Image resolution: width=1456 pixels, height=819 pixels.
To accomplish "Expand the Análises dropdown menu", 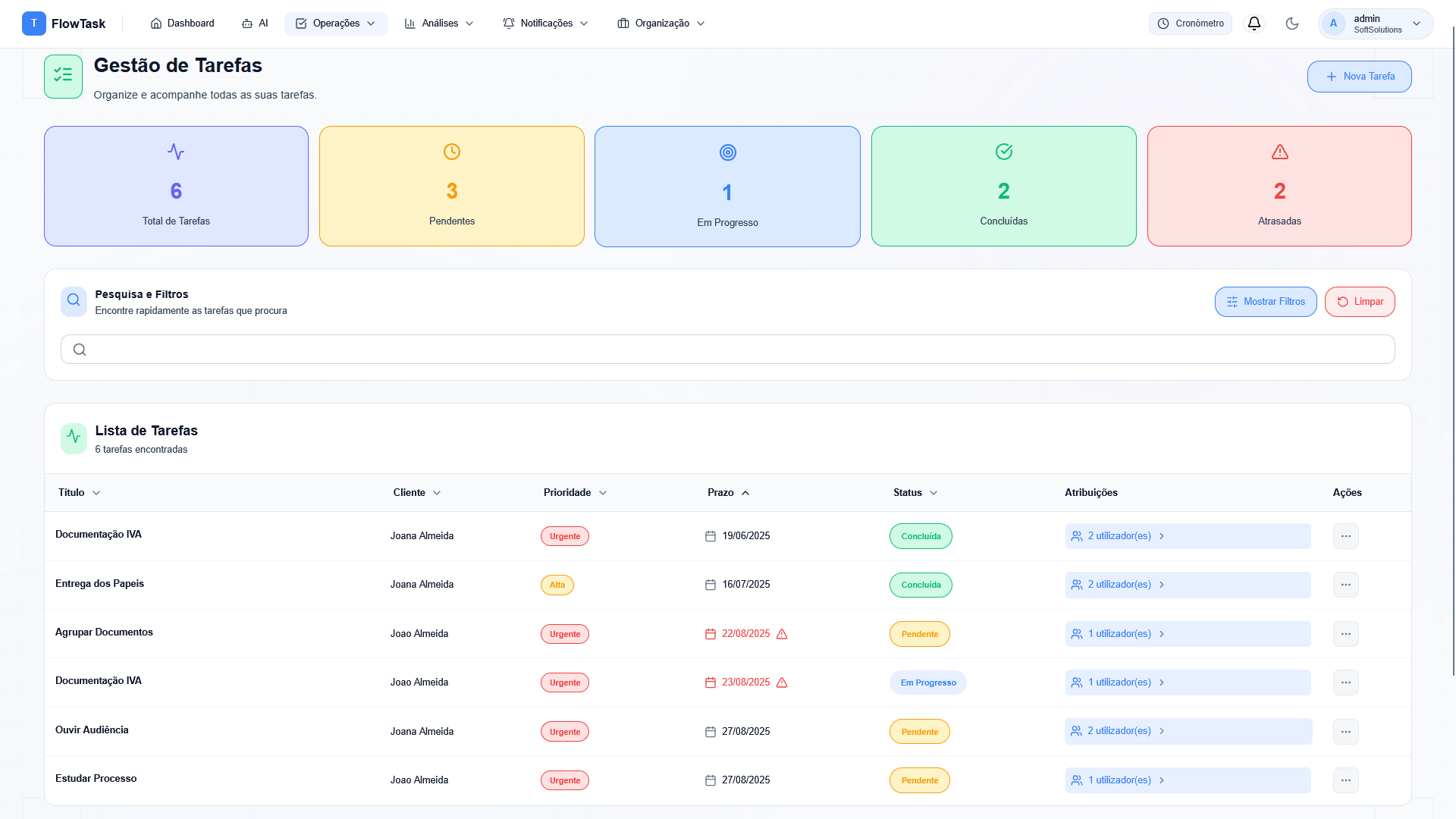I will click(x=439, y=24).
